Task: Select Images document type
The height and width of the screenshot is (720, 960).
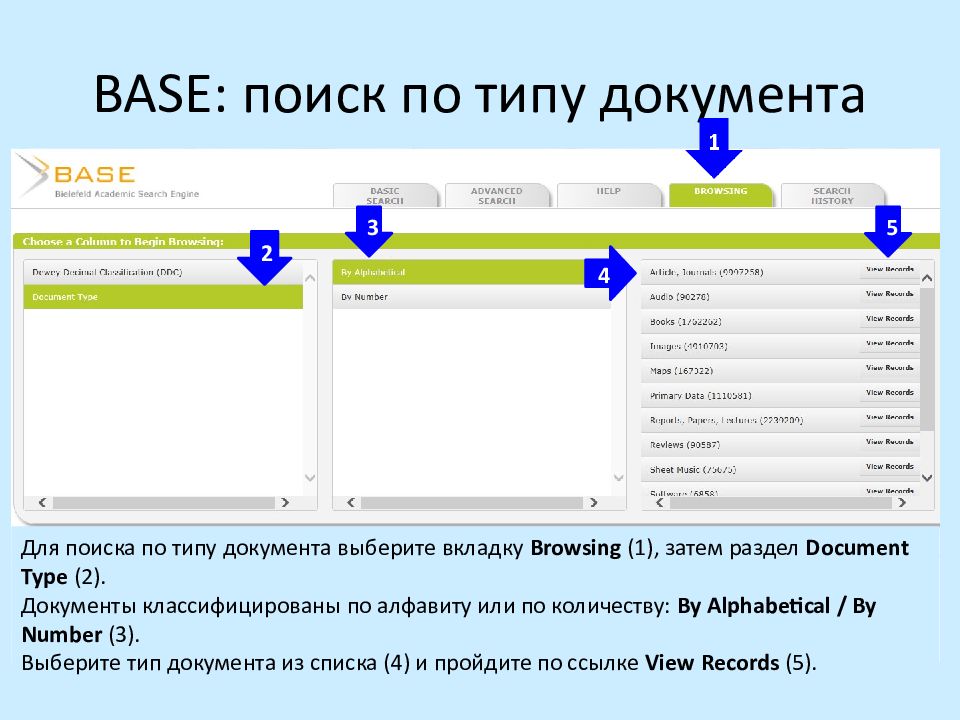Action: [750, 347]
